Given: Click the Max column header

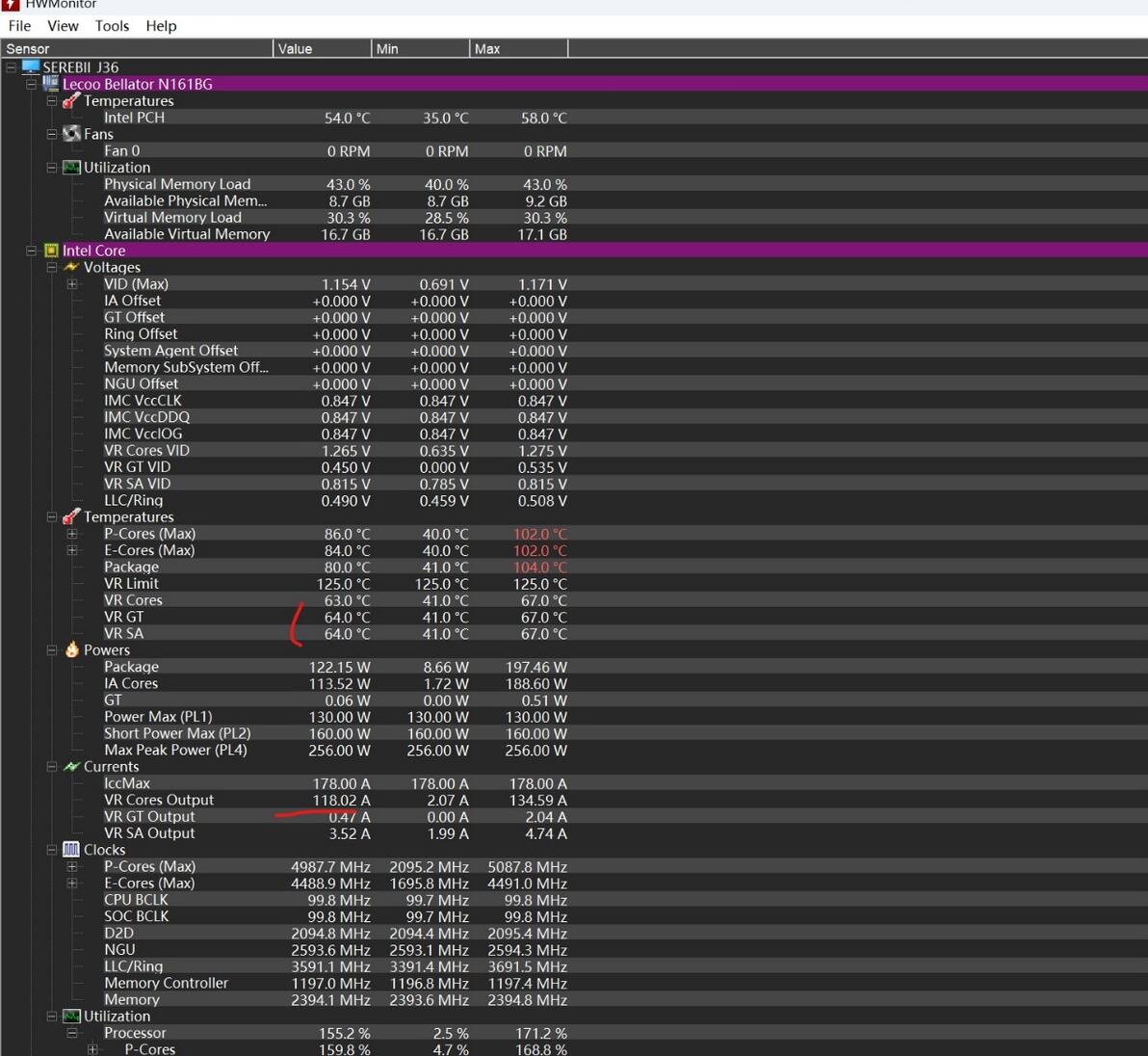Looking at the screenshot, I should tap(518, 49).
